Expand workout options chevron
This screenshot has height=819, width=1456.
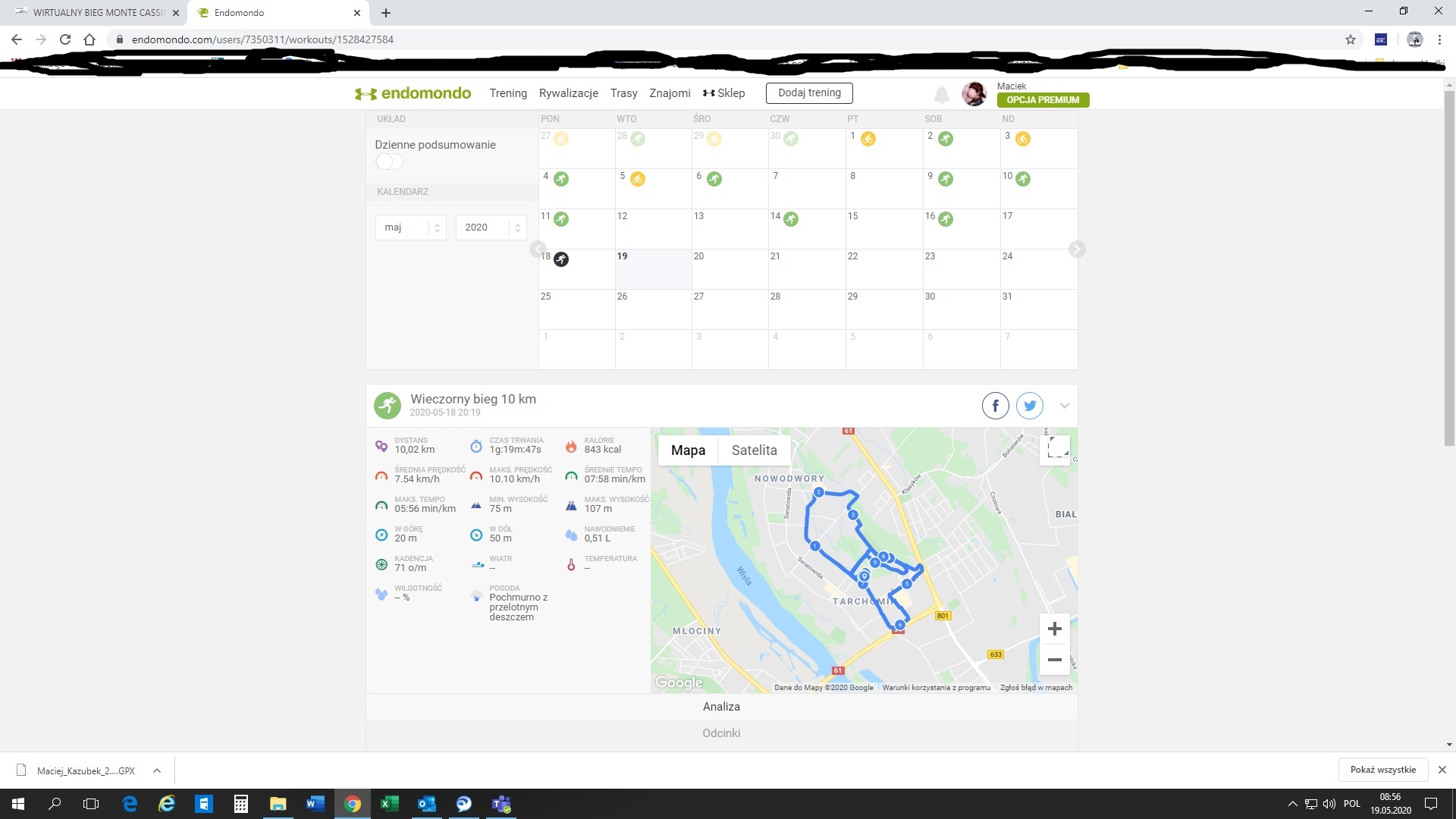point(1065,406)
